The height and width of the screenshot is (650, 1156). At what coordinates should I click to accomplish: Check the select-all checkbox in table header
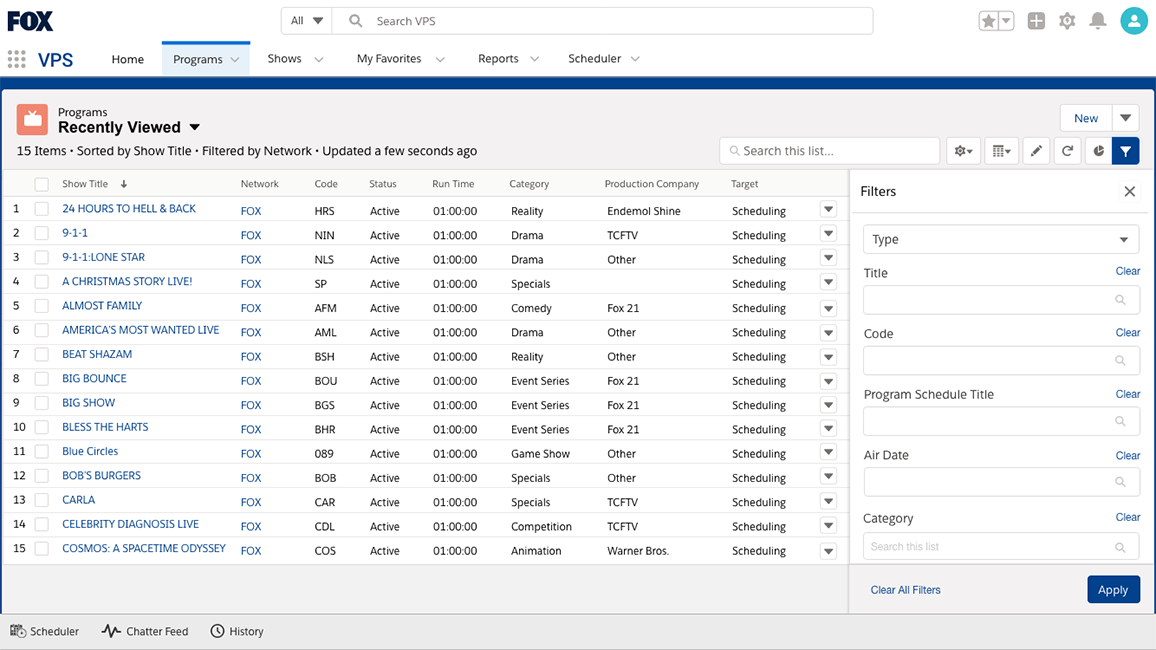tap(41, 184)
